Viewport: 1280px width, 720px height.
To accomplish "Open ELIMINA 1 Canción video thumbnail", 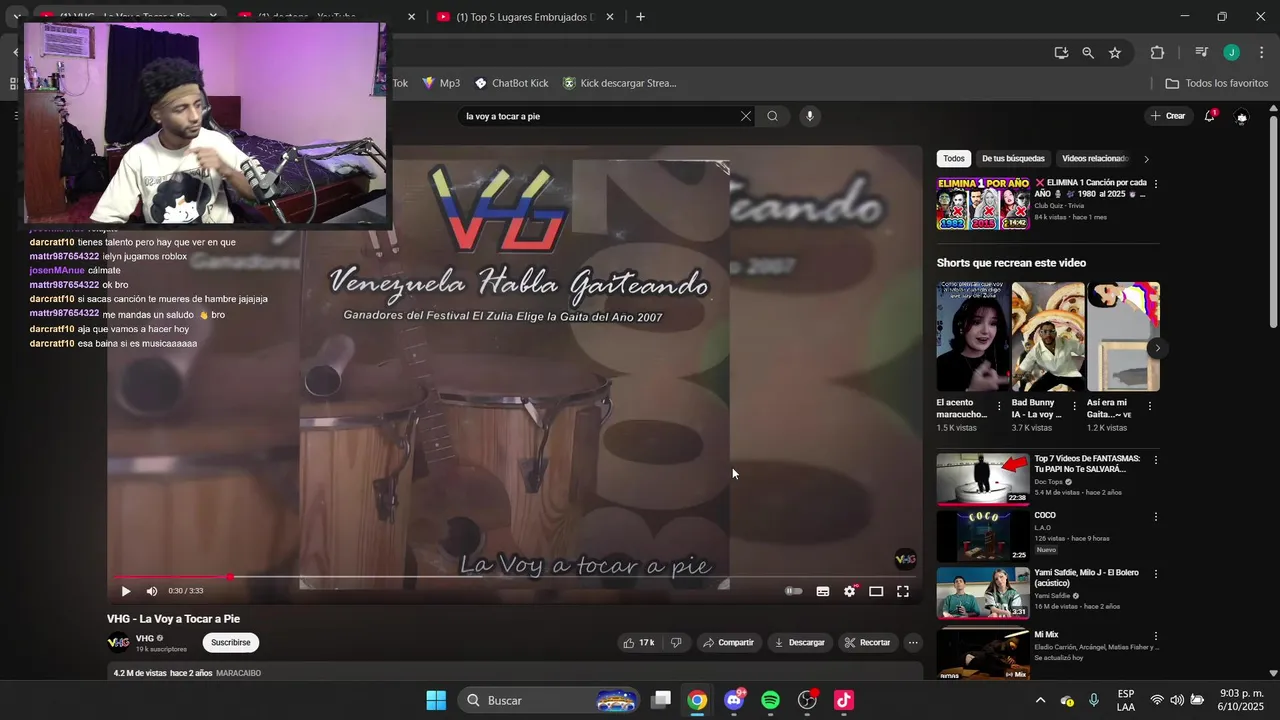I will coord(983,203).
